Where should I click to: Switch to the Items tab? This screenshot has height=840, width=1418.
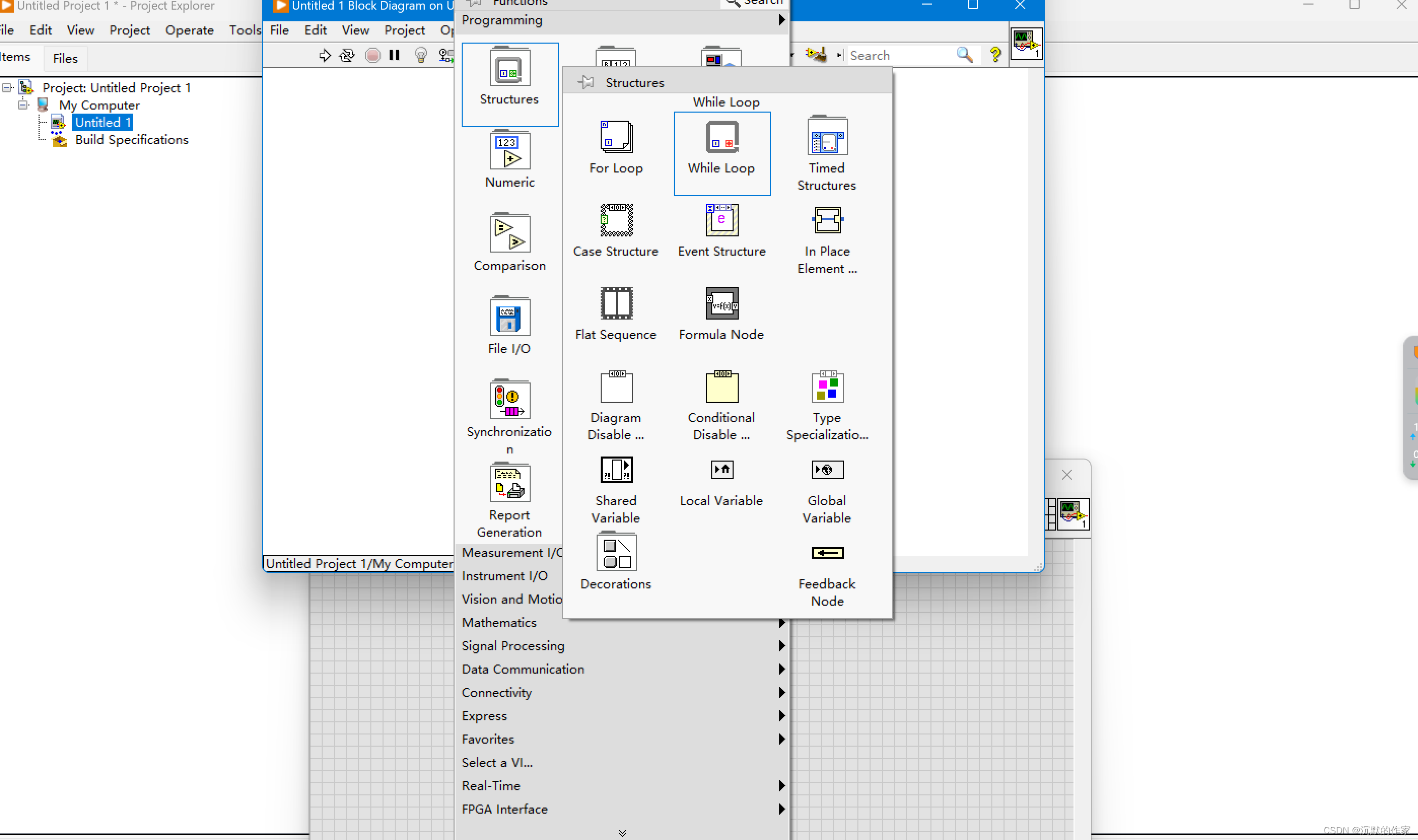click(15, 57)
